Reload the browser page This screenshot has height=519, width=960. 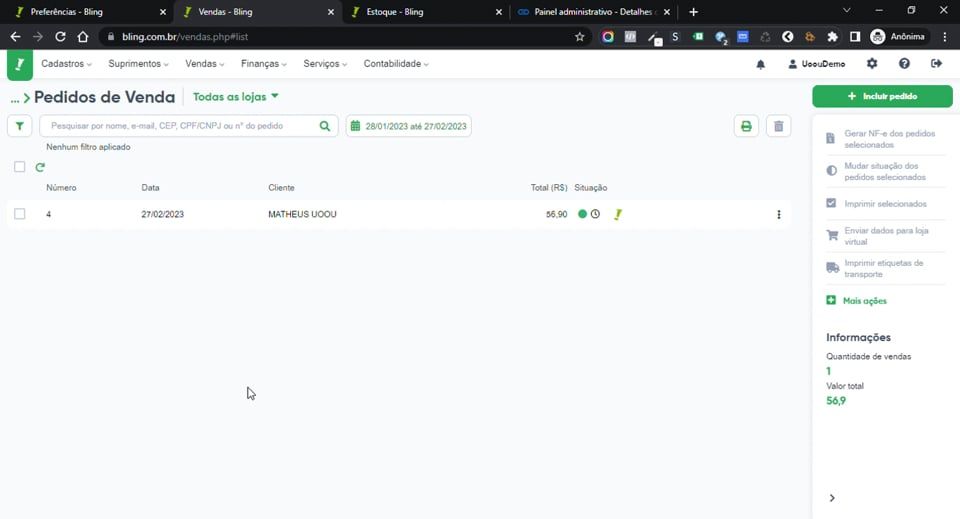(60, 37)
